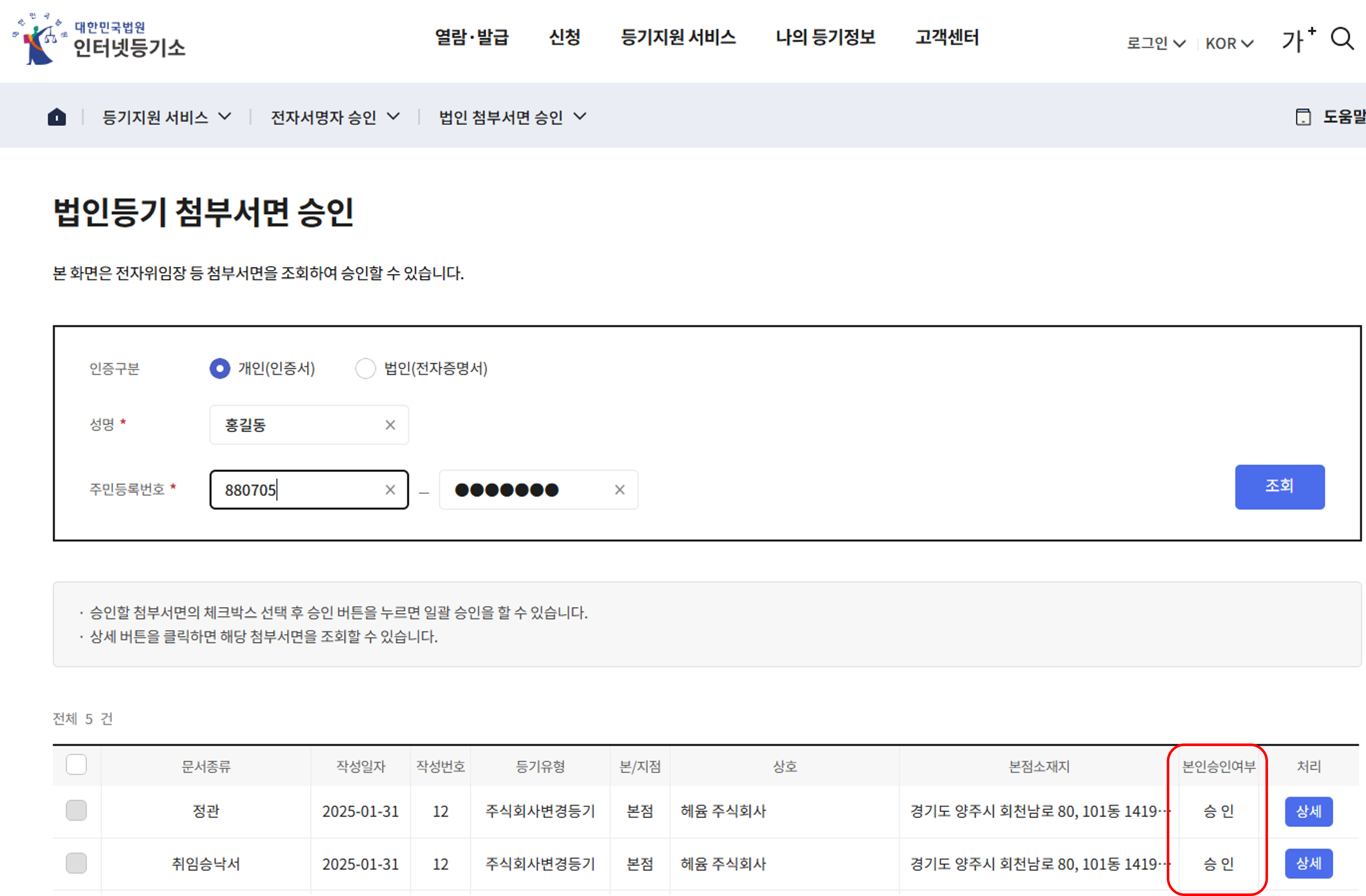Expand 전자서명자 승인 breadcrumb dropdown
Viewport: 1366px width, 896px height.
[334, 117]
